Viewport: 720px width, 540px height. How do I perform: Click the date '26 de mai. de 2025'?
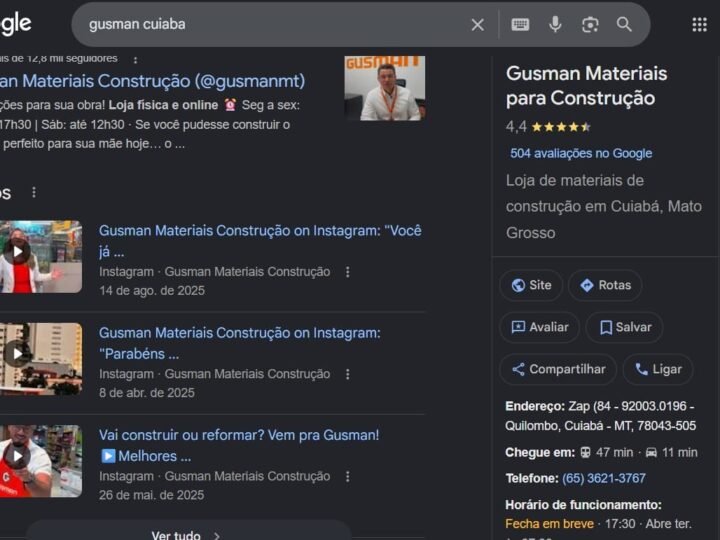coord(152,495)
